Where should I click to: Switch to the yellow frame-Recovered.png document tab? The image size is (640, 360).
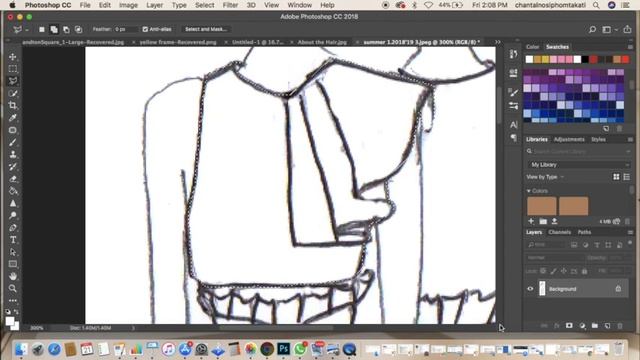pos(178,42)
